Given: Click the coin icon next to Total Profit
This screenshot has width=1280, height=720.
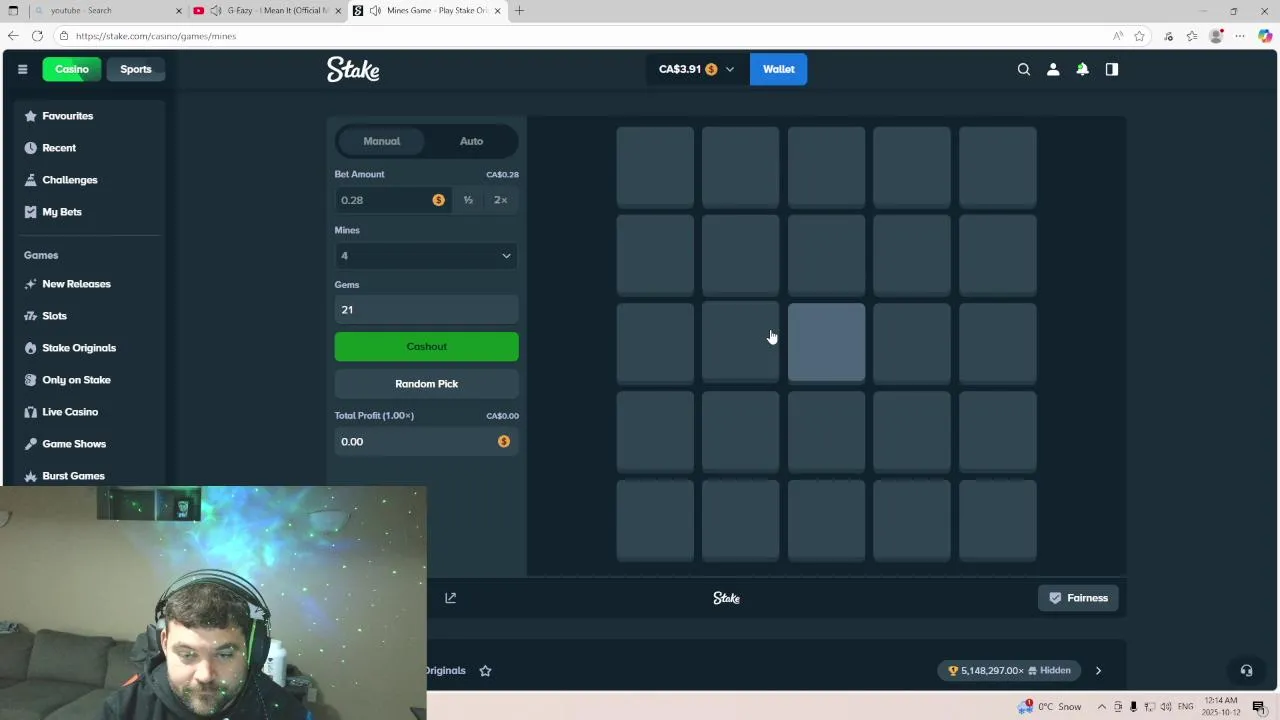Looking at the screenshot, I should click(x=504, y=441).
